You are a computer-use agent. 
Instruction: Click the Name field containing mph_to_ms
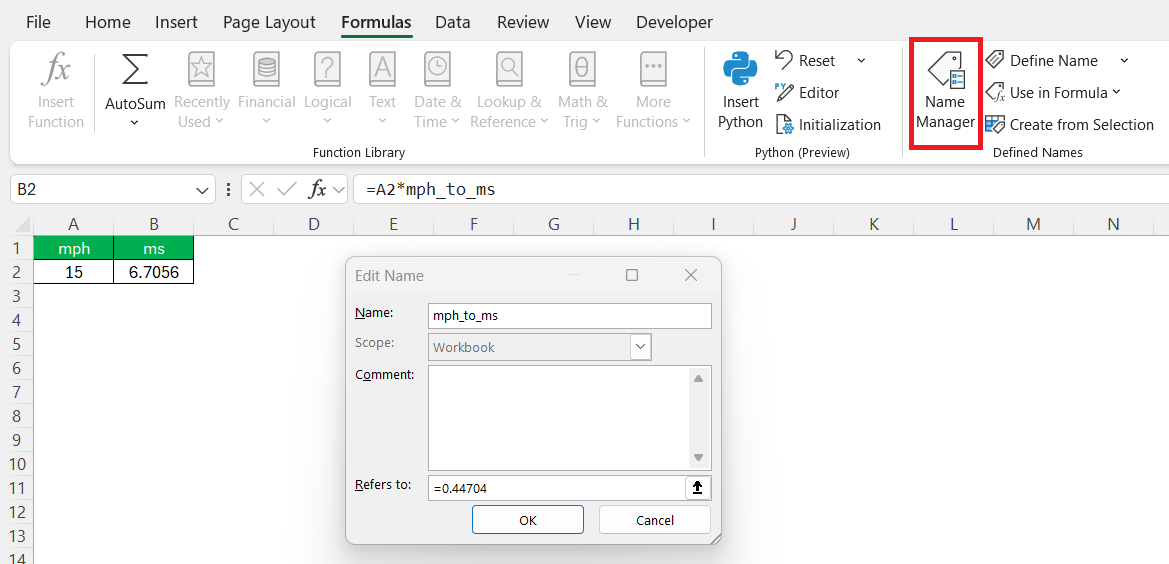[x=570, y=316]
